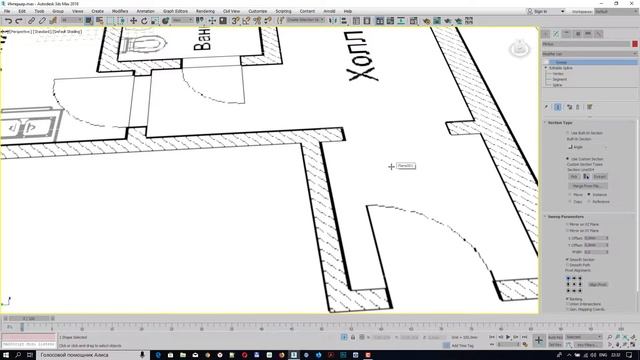Click the time slider handle
The width and height of the screenshot is (640, 360).
pos(29,318)
